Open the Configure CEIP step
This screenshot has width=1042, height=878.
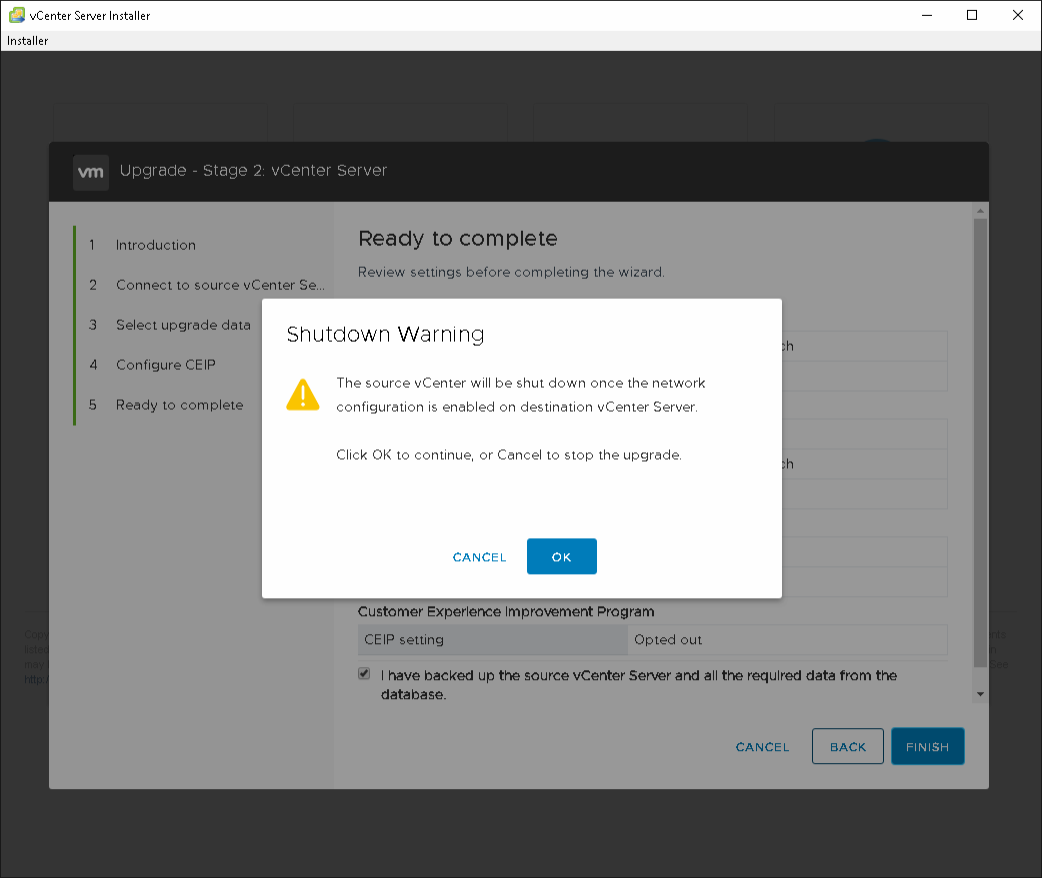click(x=165, y=365)
